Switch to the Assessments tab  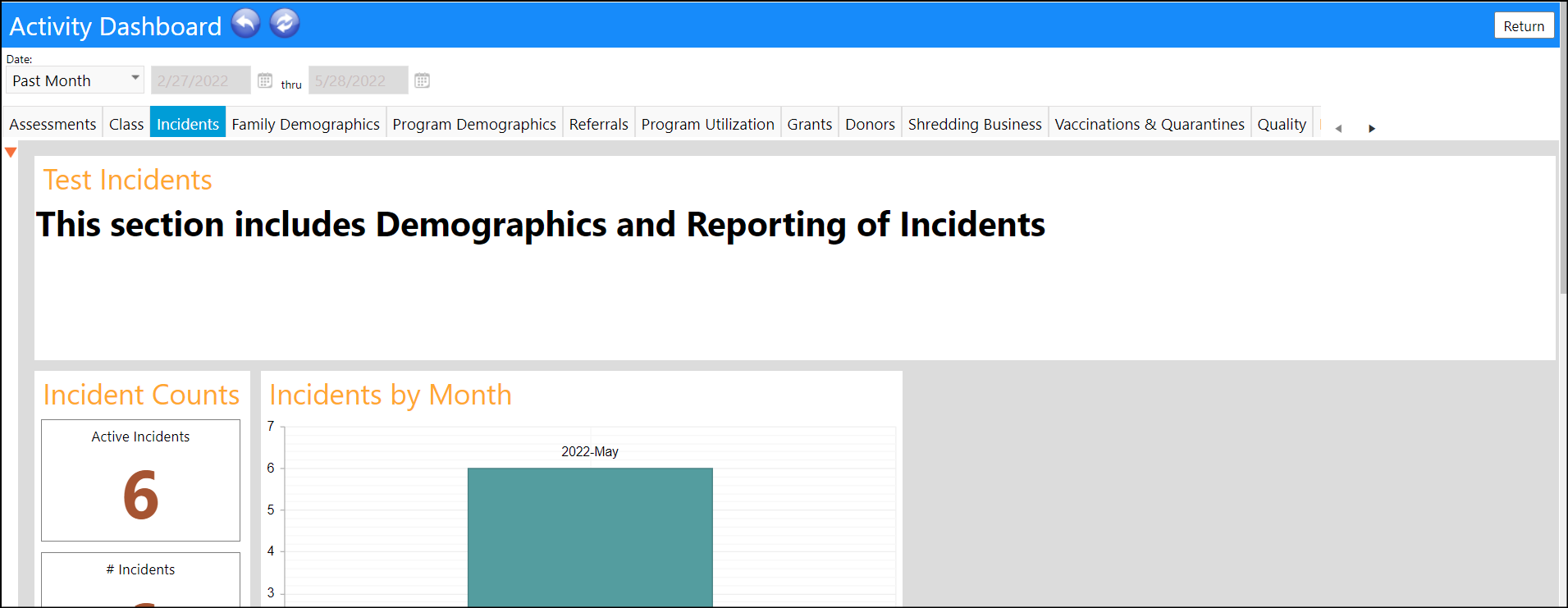point(53,124)
